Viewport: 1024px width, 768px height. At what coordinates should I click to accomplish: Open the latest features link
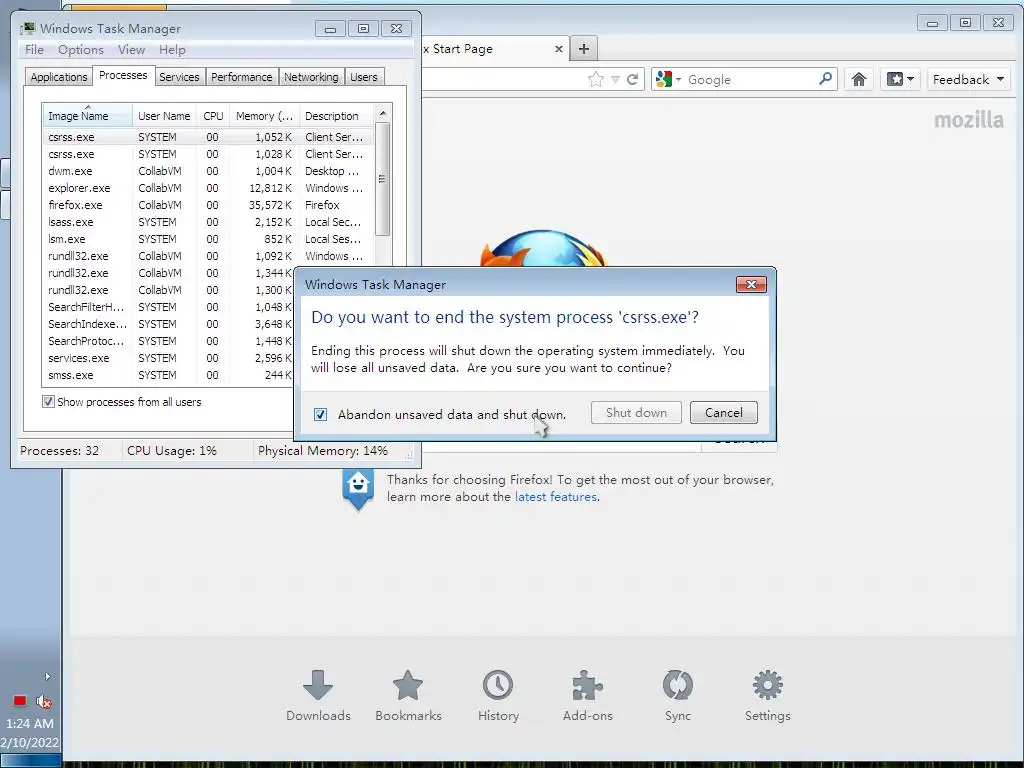point(556,497)
